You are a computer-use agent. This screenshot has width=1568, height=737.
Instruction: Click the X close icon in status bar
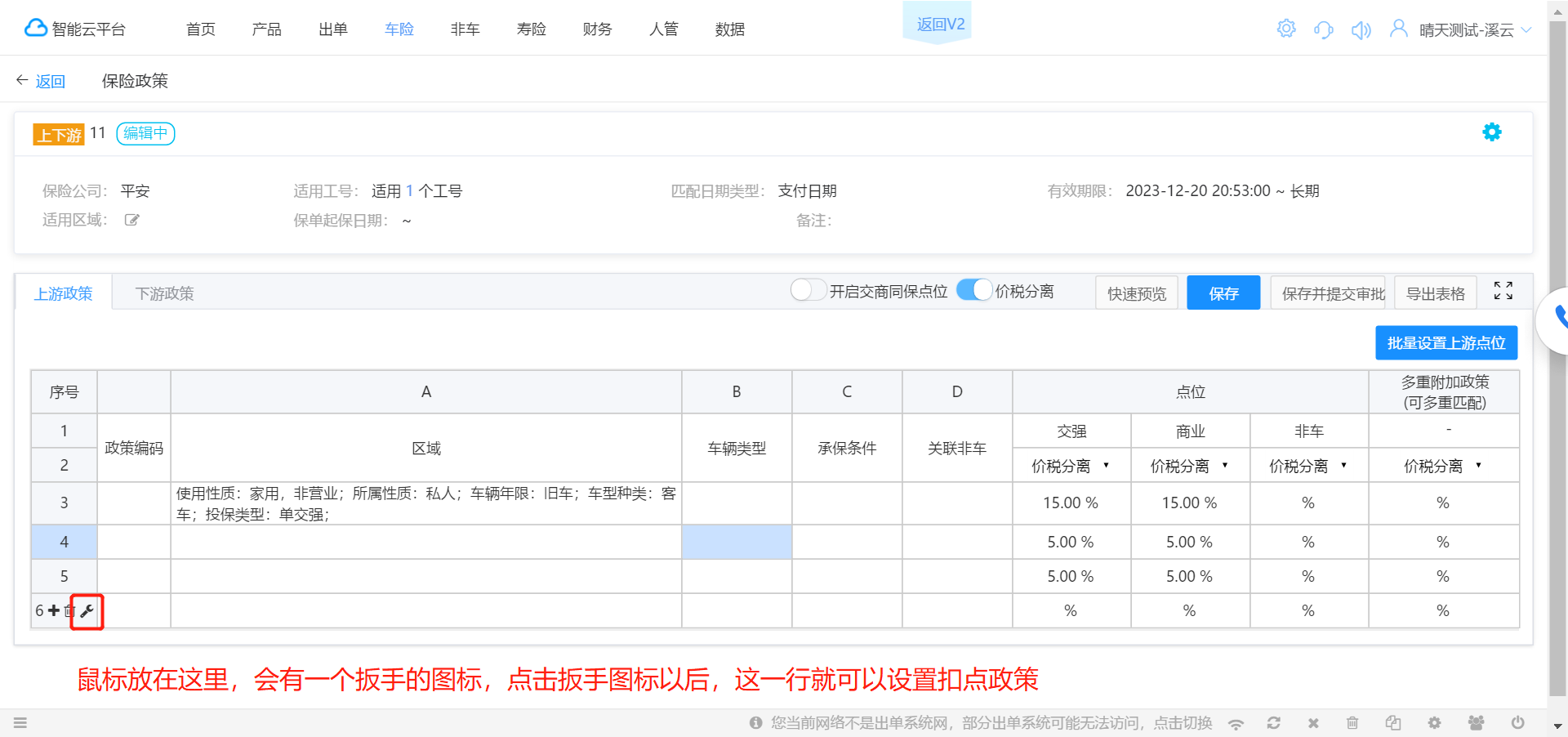[1313, 723]
